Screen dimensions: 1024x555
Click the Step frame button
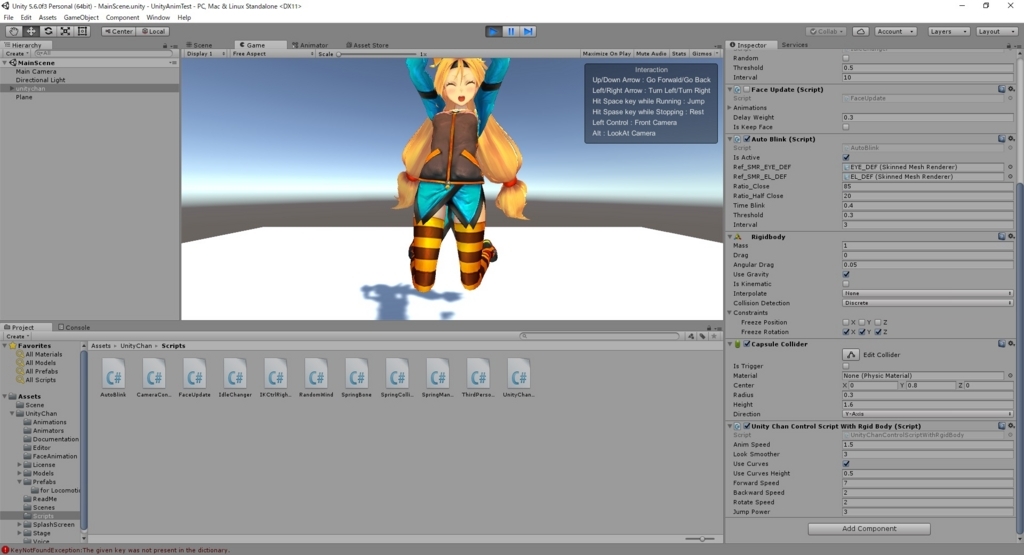pyautogui.click(x=528, y=31)
